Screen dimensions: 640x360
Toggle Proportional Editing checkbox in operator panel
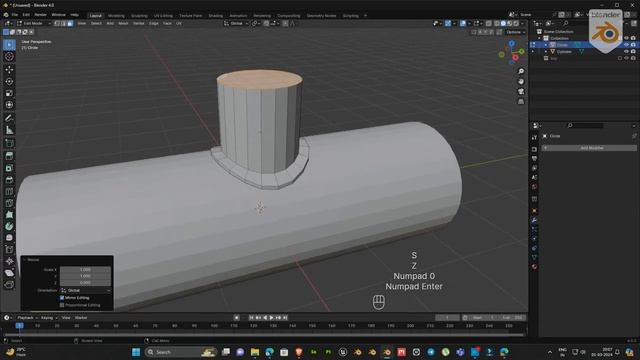[x=62, y=305]
